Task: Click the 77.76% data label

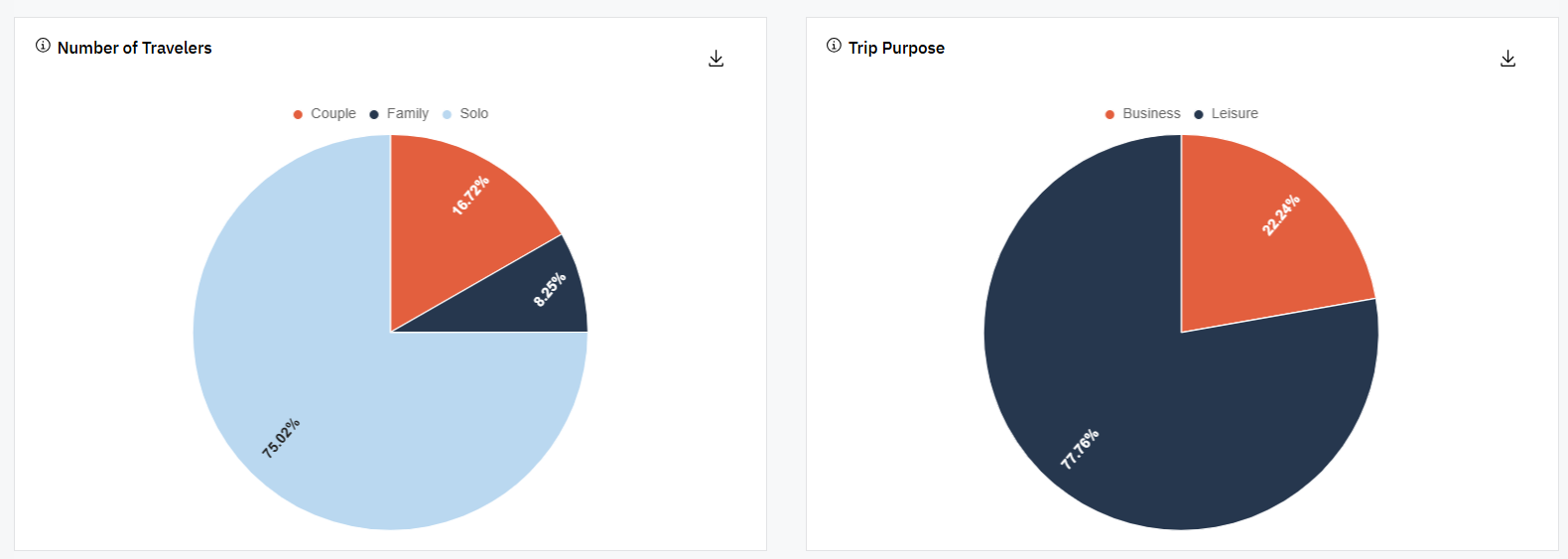Action: pos(1080,449)
